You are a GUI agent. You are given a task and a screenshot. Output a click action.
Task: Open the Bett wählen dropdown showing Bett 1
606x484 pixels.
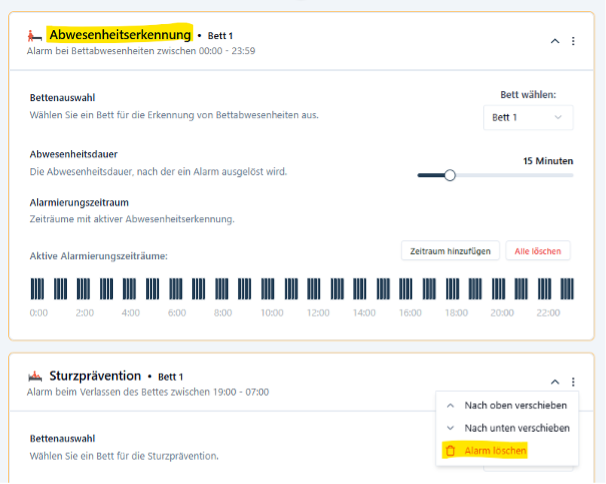point(529,118)
